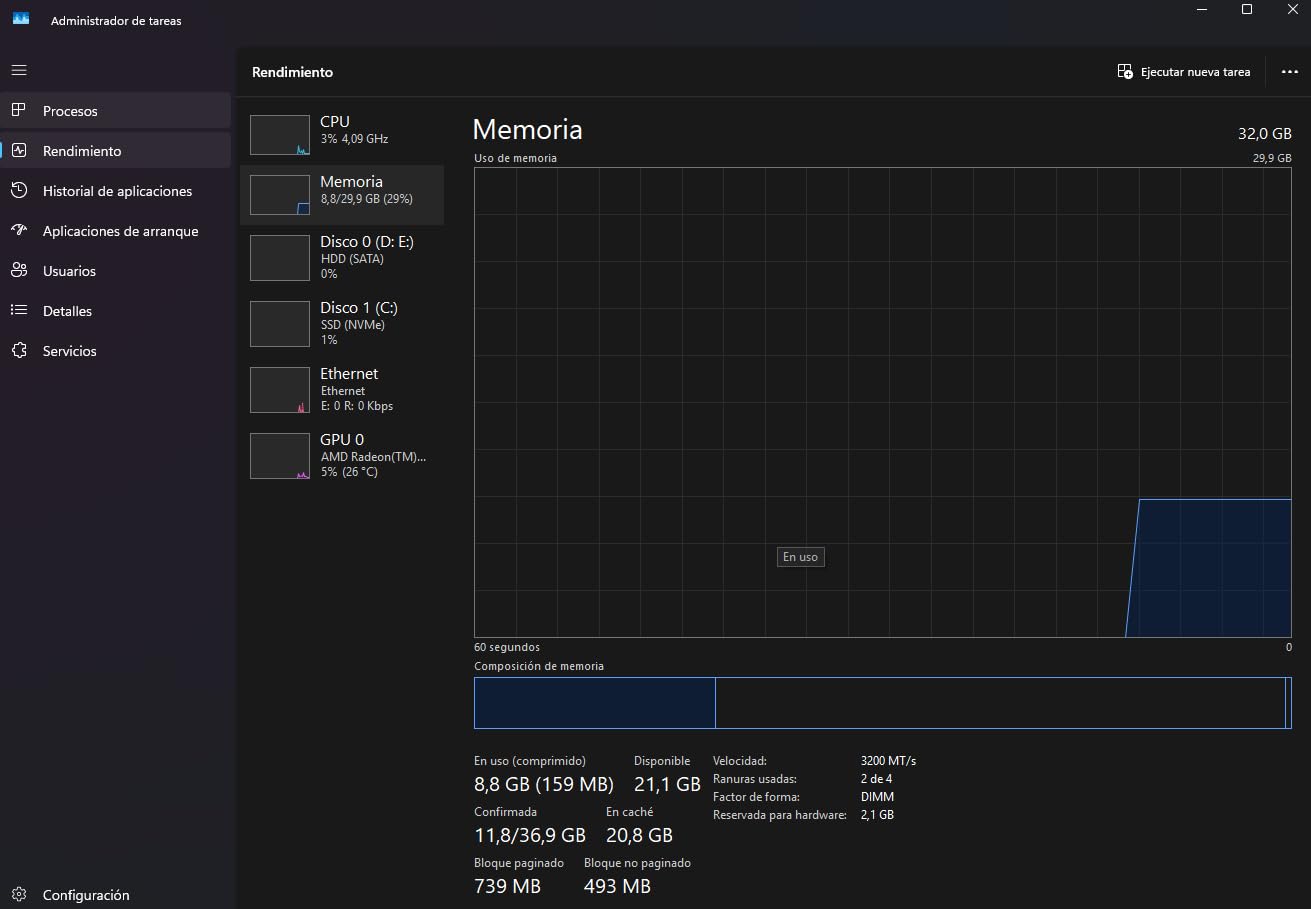The height and width of the screenshot is (909, 1311).
Task: Click the 20,8 GB En caché value
Action: [639, 835]
